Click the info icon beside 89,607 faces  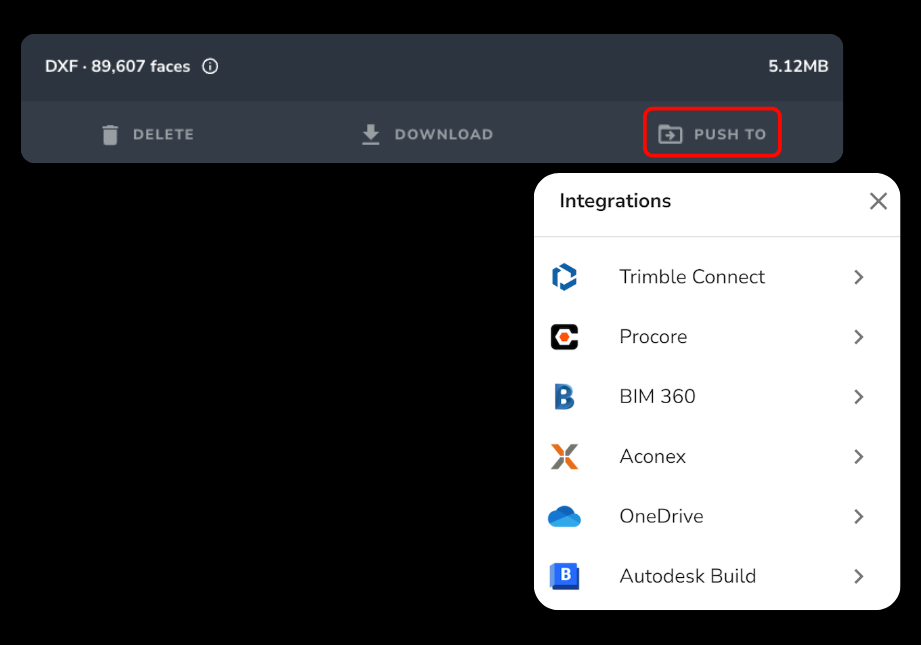click(210, 66)
